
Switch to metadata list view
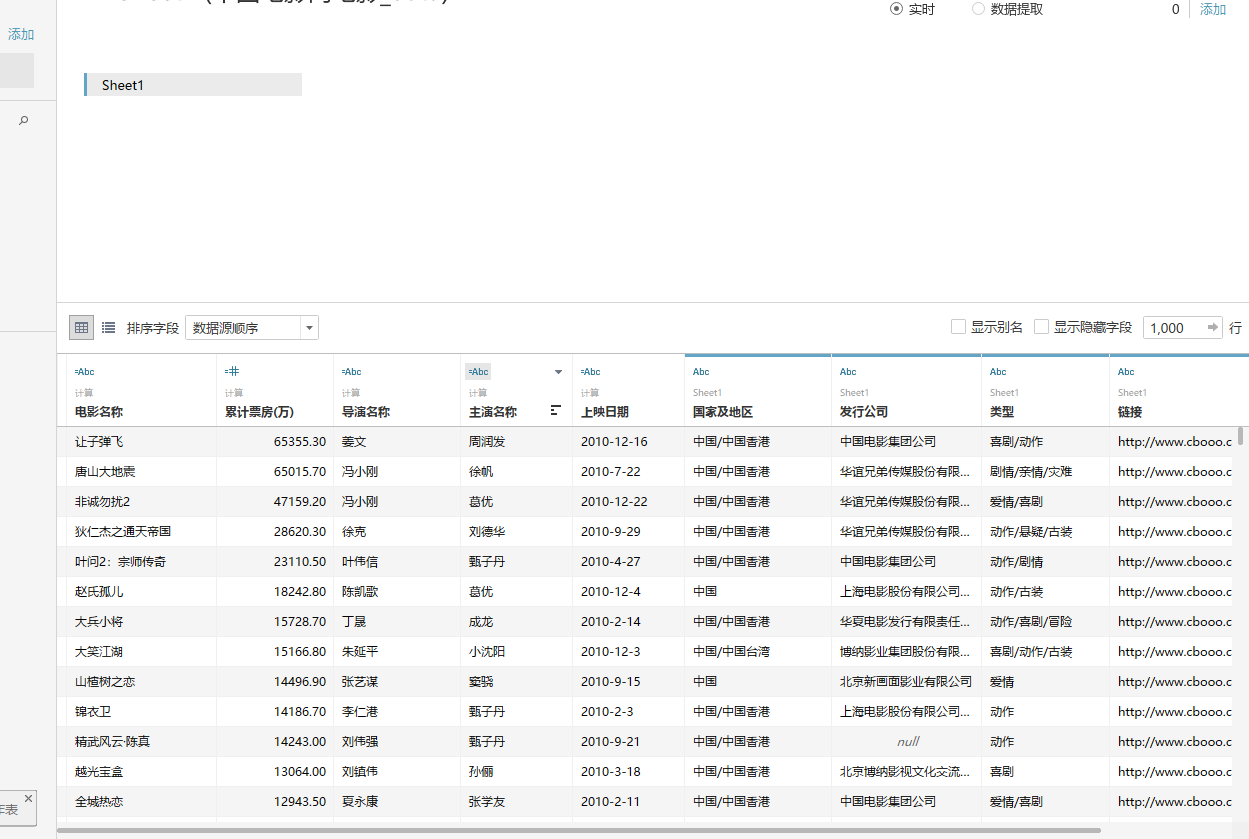tap(108, 327)
